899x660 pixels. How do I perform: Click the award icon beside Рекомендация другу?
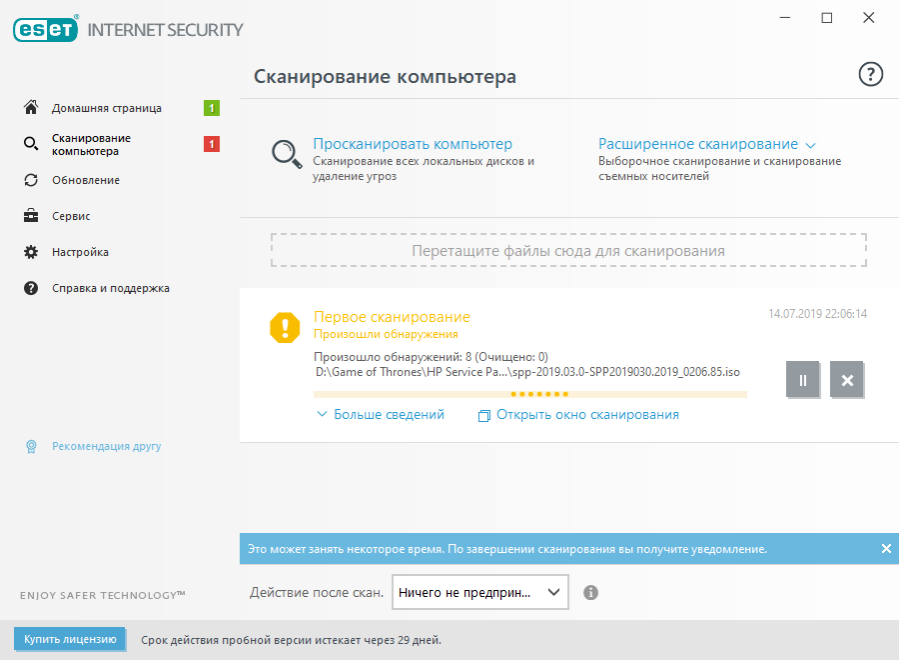tap(32, 446)
